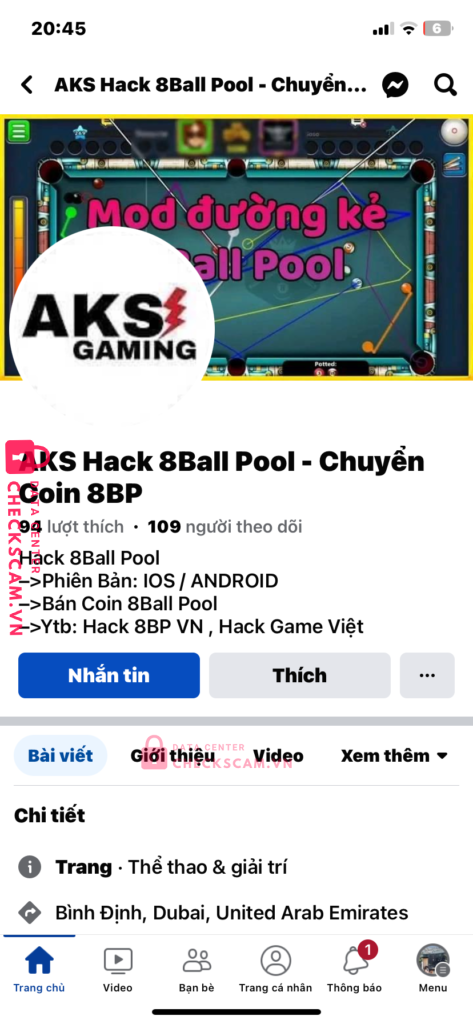
Task: Tap the back arrow in header
Action: pyautogui.click(x=27, y=85)
